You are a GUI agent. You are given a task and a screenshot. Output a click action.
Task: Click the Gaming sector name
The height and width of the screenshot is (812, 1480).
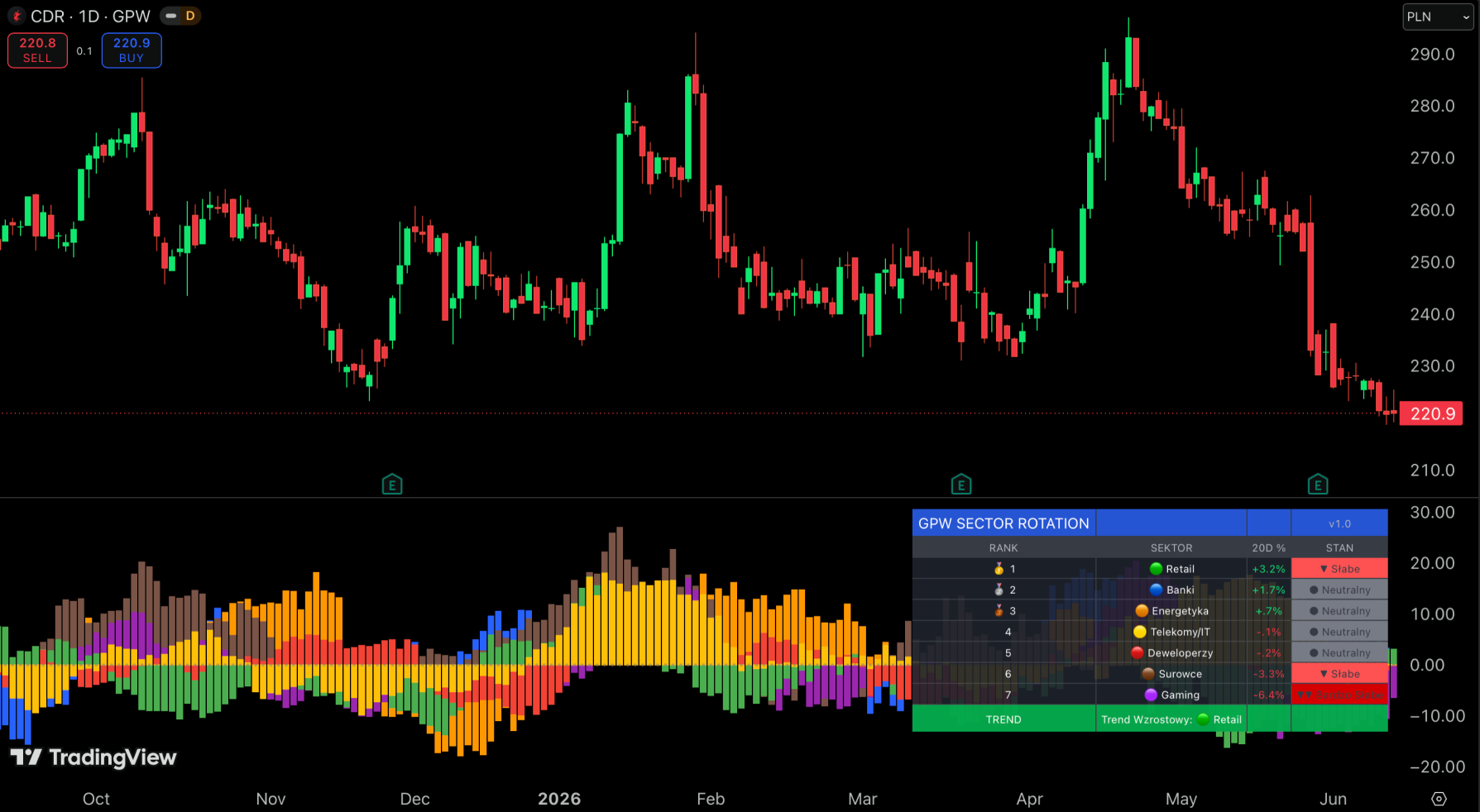click(1180, 695)
